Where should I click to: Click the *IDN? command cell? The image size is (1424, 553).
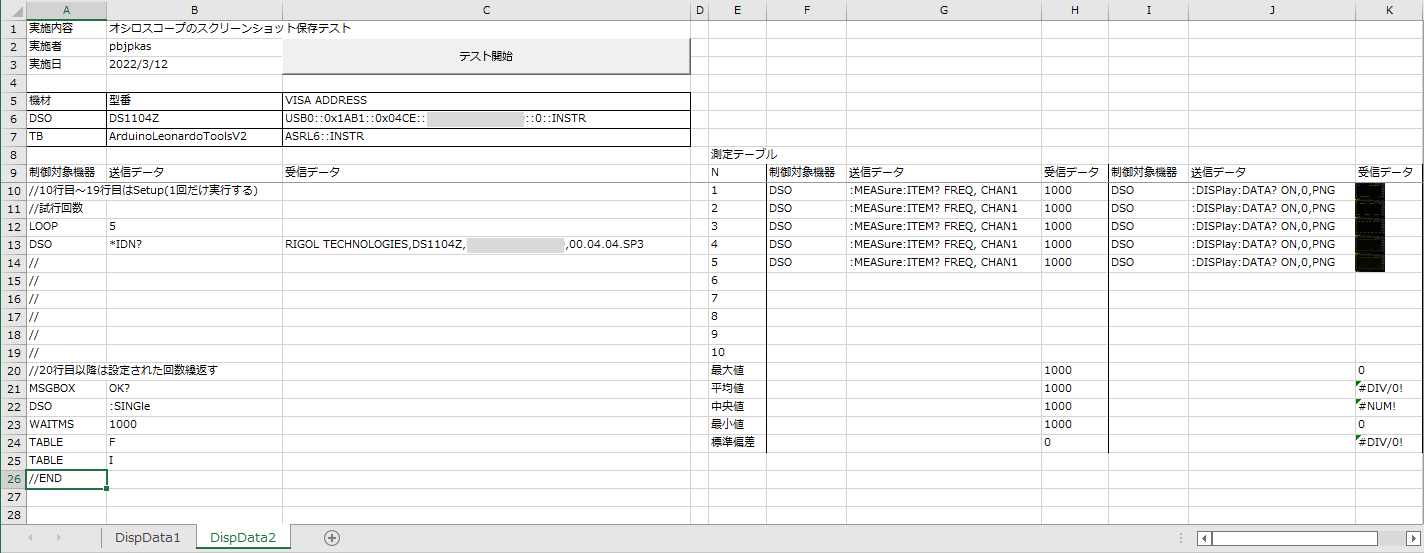click(194, 245)
